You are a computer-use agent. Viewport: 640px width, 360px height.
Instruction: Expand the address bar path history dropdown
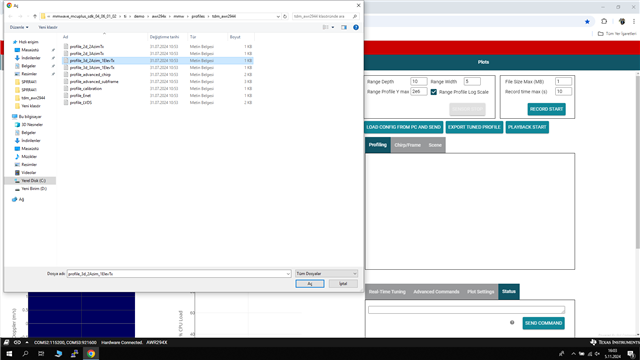click(x=278, y=16)
